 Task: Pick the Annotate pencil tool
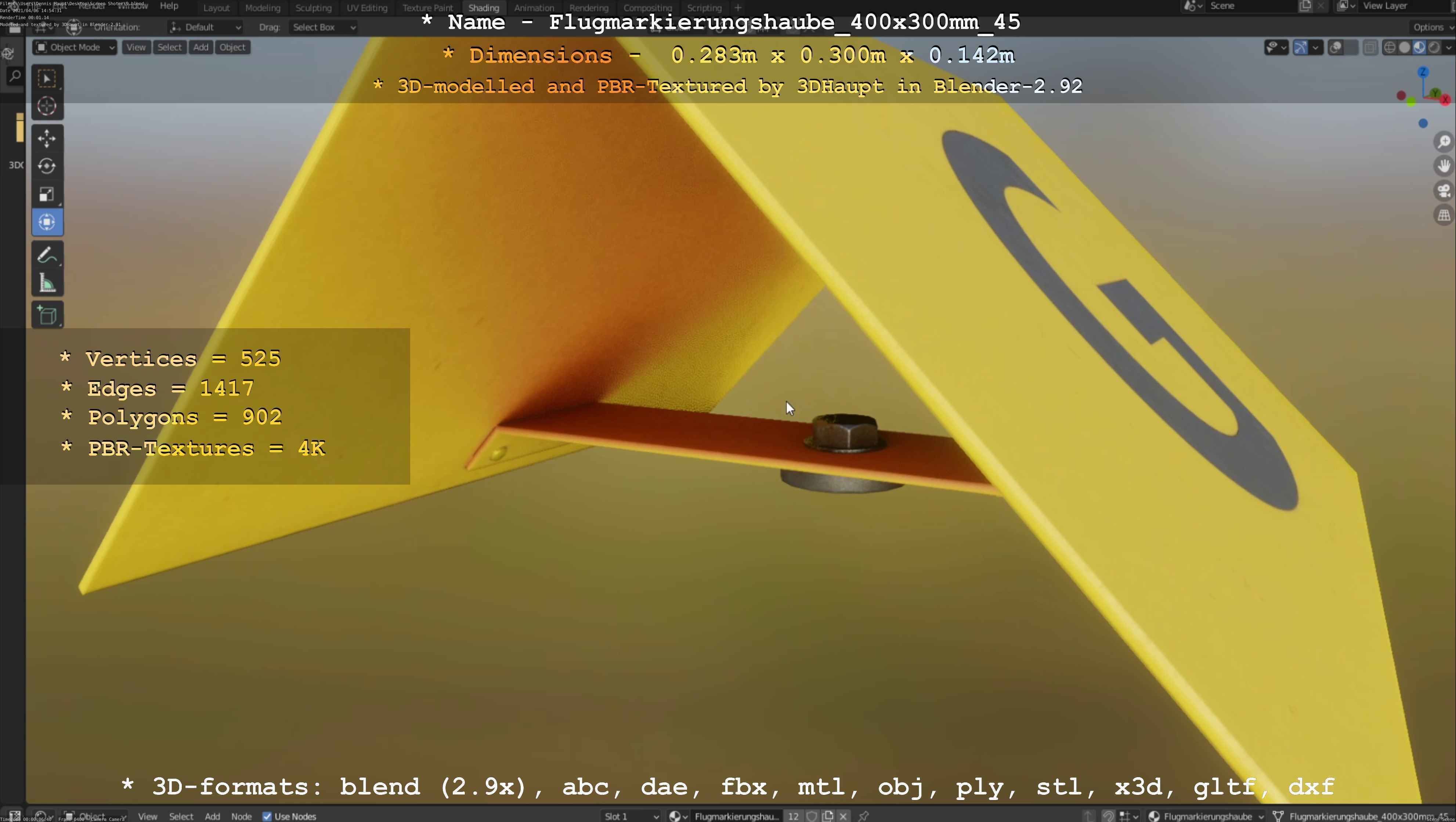tap(47, 255)
